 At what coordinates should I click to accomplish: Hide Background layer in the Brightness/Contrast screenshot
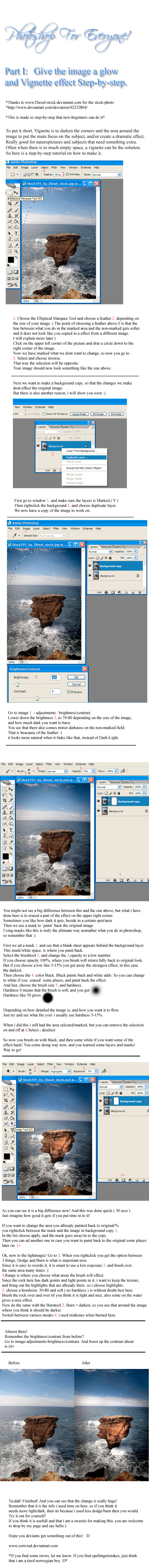[90, 575]
